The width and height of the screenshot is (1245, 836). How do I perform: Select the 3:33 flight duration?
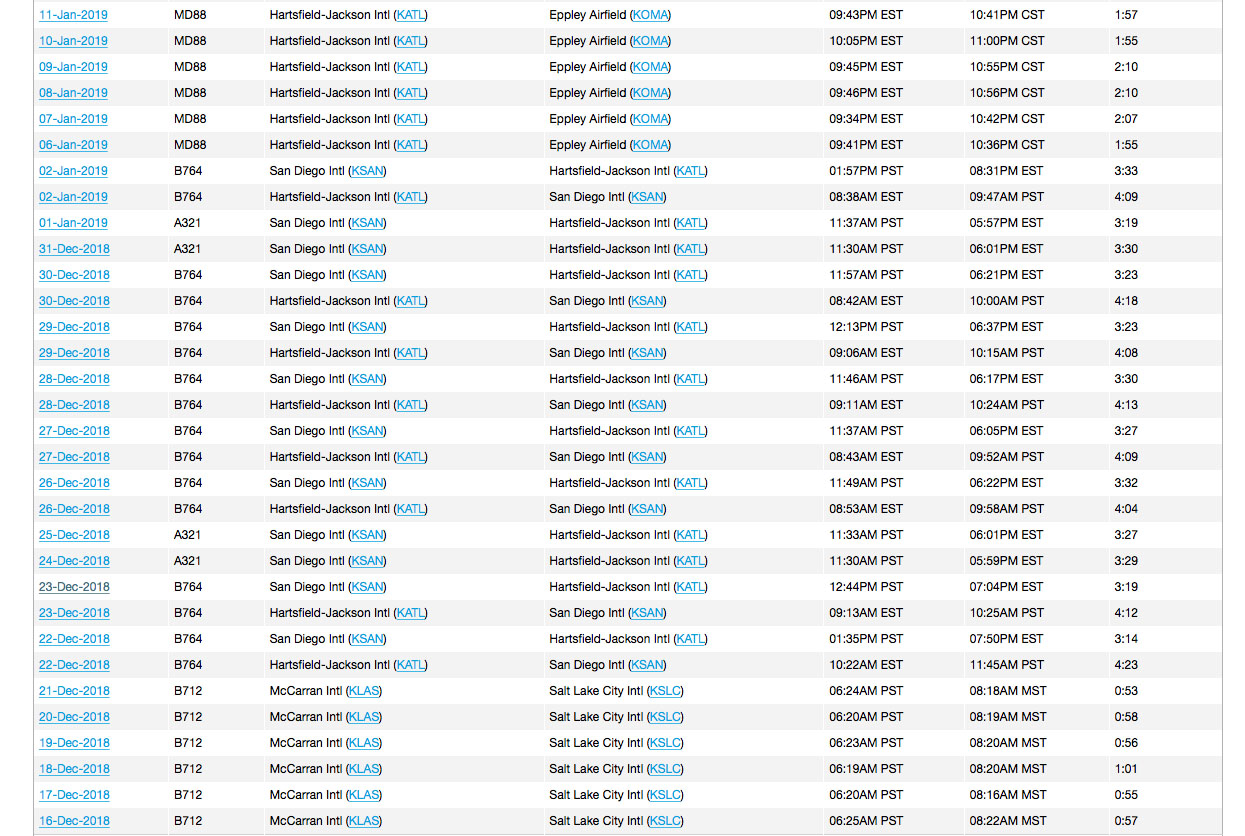point(1126,171)
